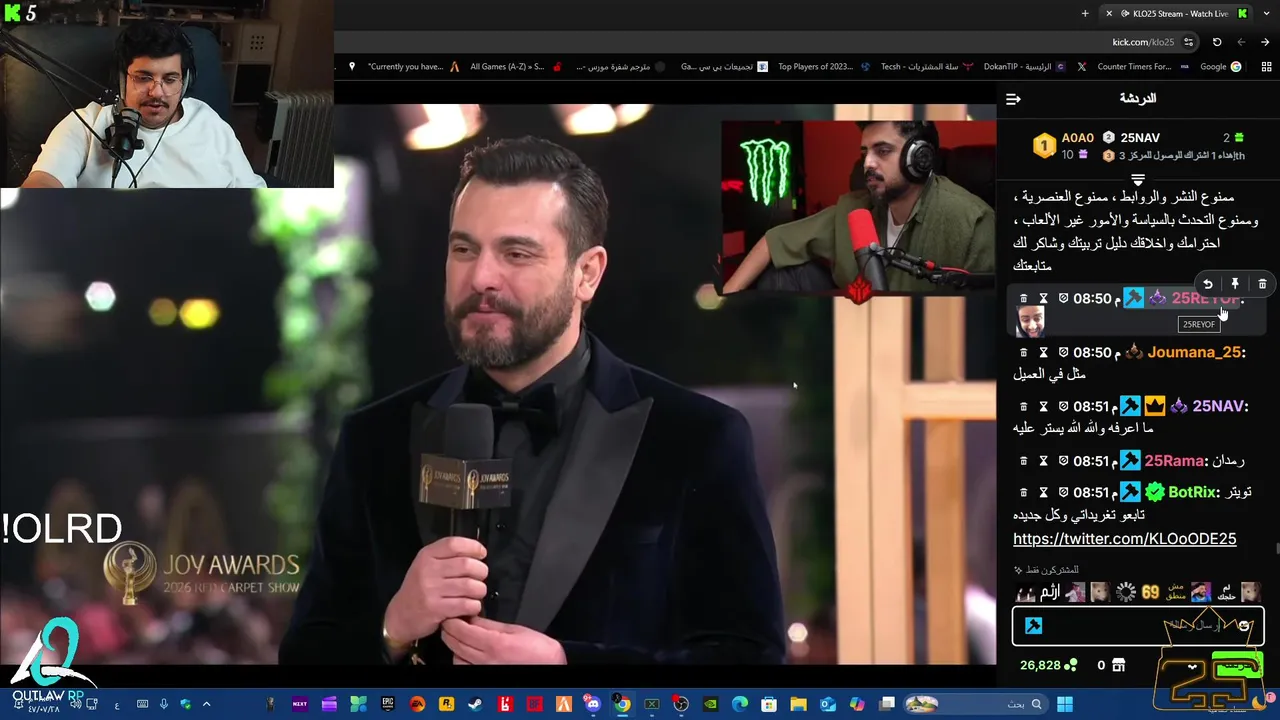Timeout hourglass icon on Joumana_25's message
1280x720 pixels.
[1043, 353]
